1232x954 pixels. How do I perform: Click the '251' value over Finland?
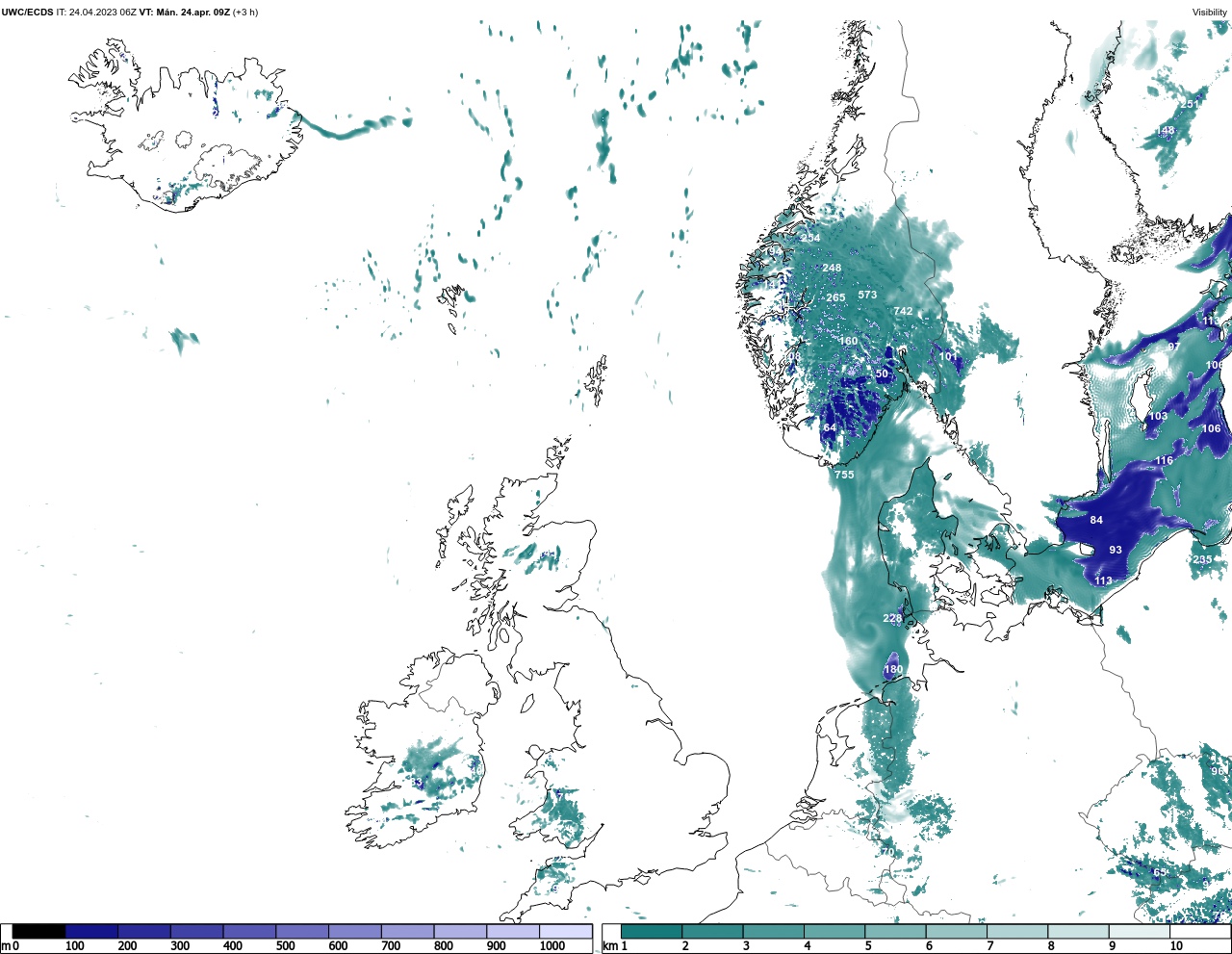pos(1192,104)
